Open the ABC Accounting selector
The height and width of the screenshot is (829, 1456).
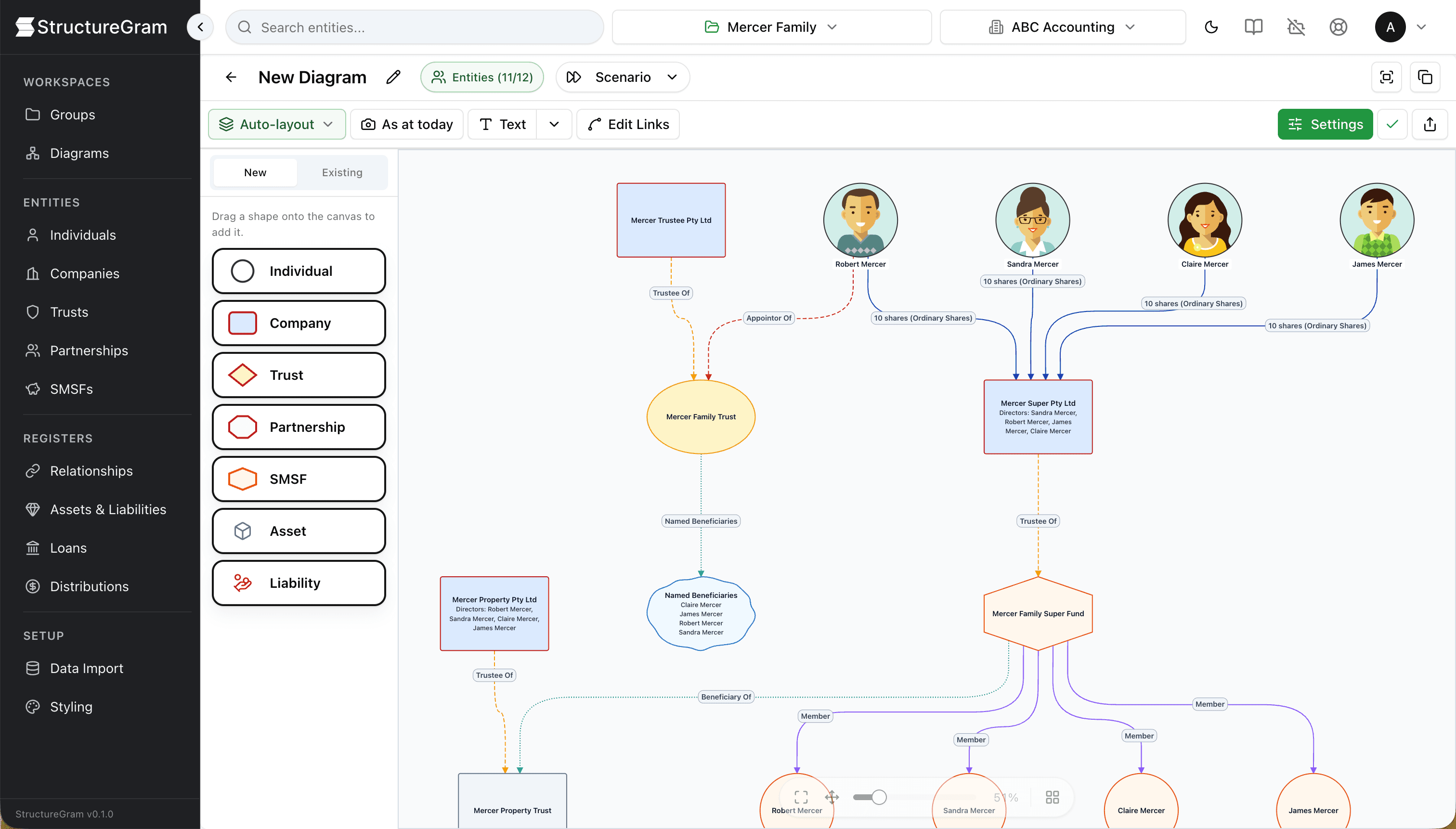pyautogui.click(x=1063, y=27)
